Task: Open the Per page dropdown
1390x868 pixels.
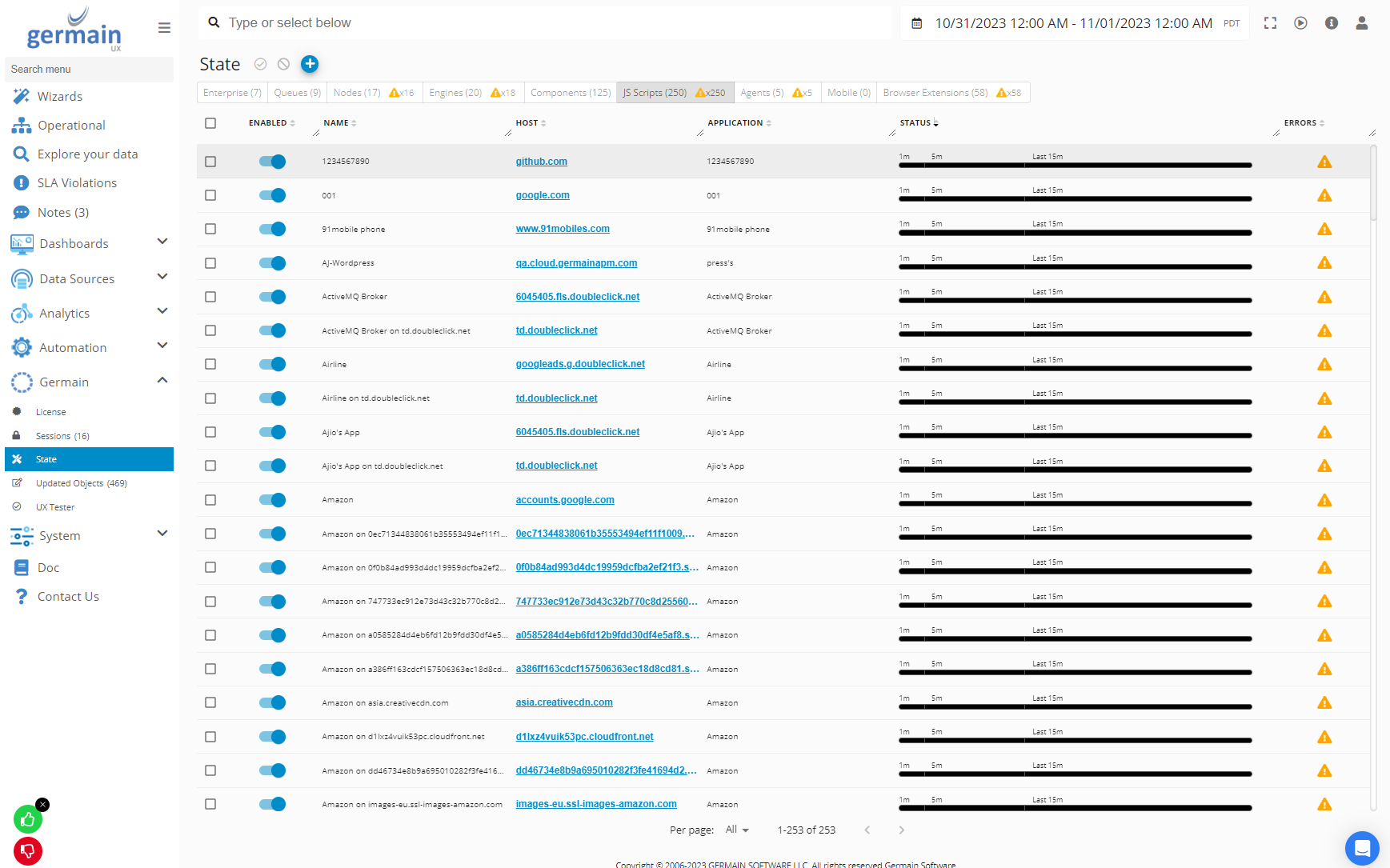Action: click(736, 830)
